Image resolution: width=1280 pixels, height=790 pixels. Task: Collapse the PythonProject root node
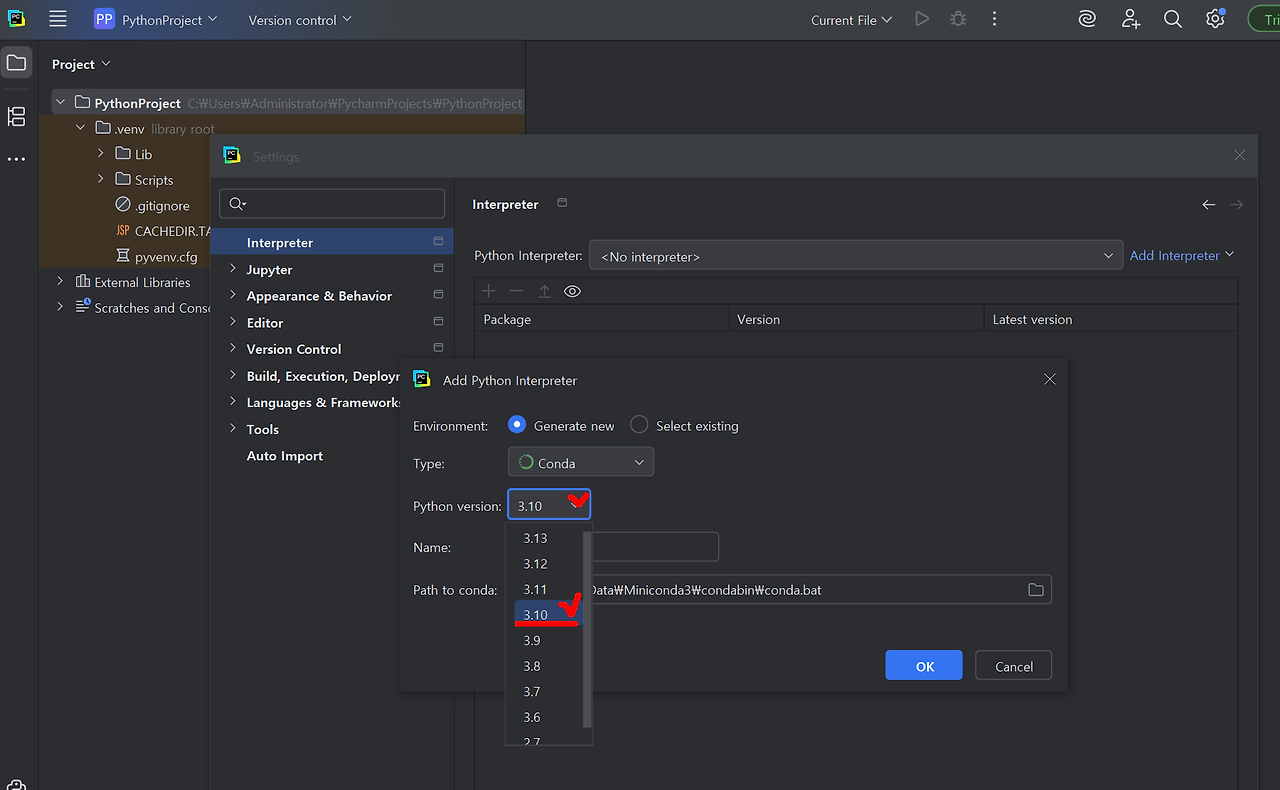60,102
